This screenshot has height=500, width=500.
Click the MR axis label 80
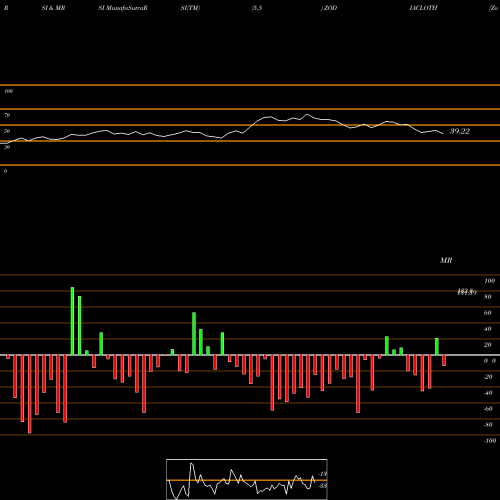click(488, 297)
